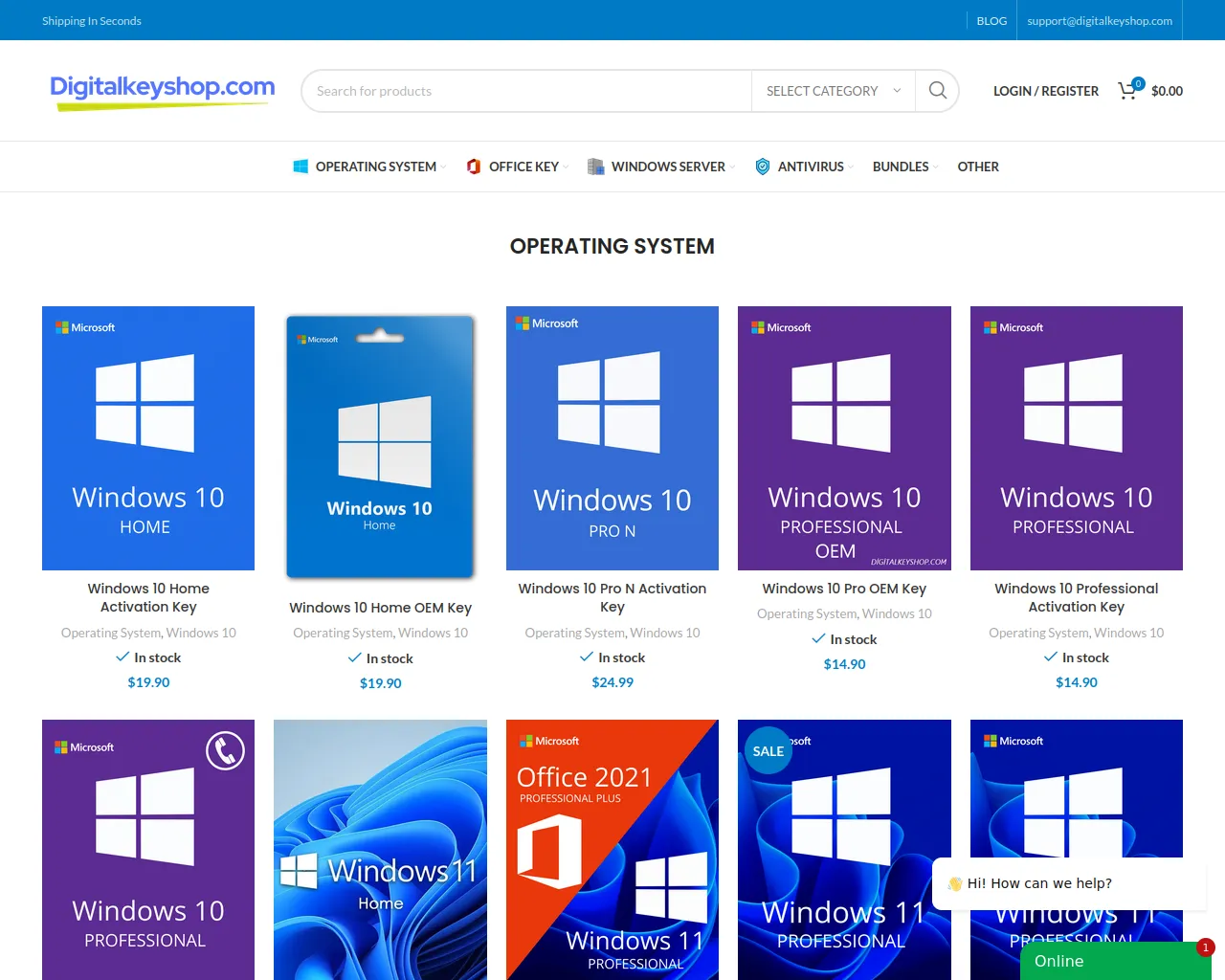The height and width of the screenshot is (980, 1225).
Task: Click the Windows 10 Home product image
Action: (x=148, y=438)
